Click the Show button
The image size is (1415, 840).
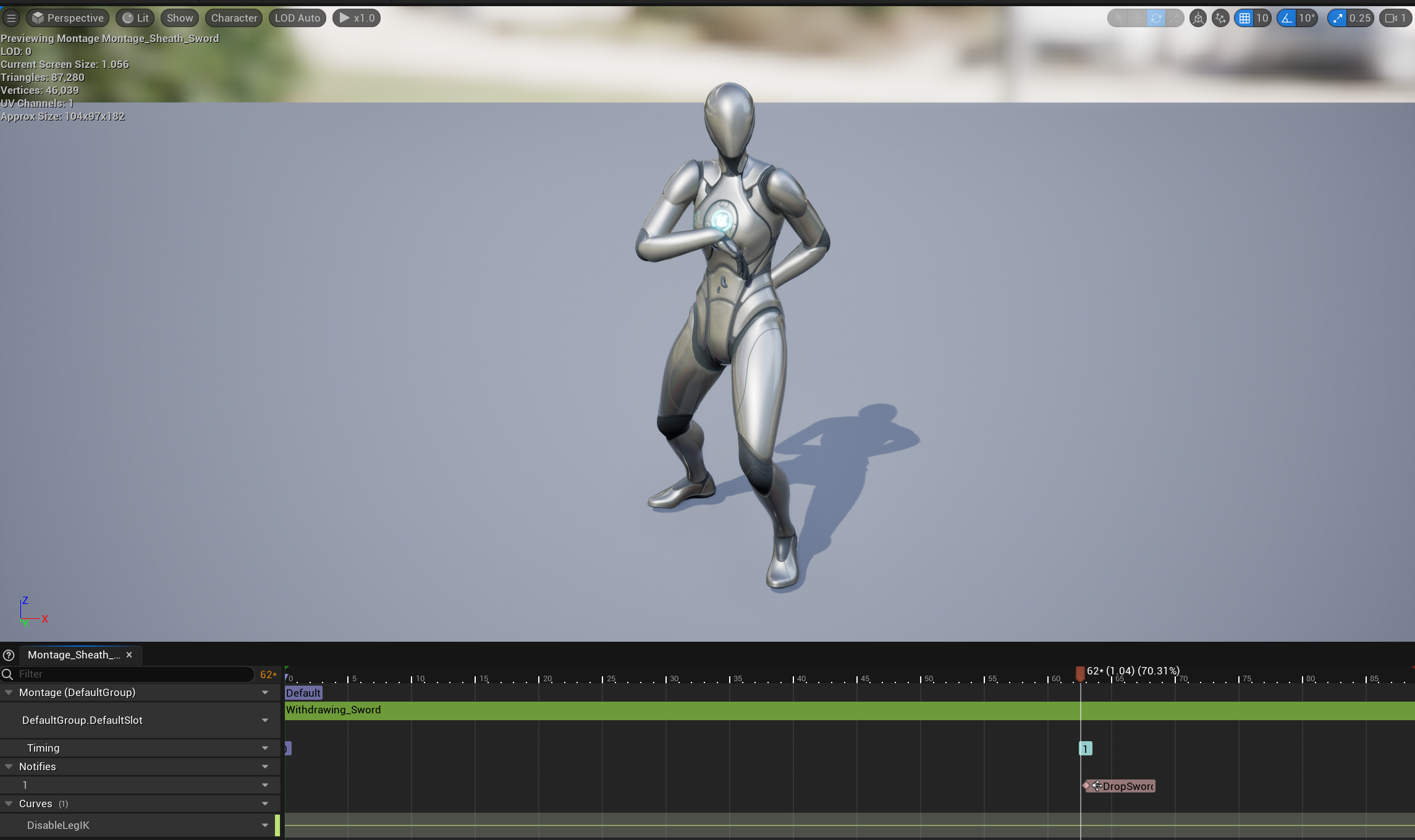click(179, 18)
